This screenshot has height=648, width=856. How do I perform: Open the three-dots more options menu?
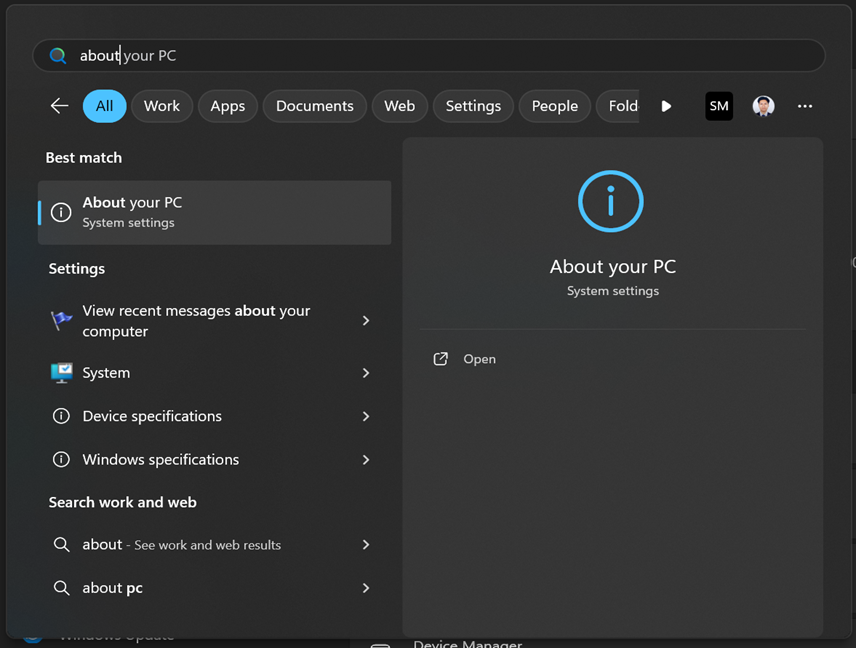805,106
